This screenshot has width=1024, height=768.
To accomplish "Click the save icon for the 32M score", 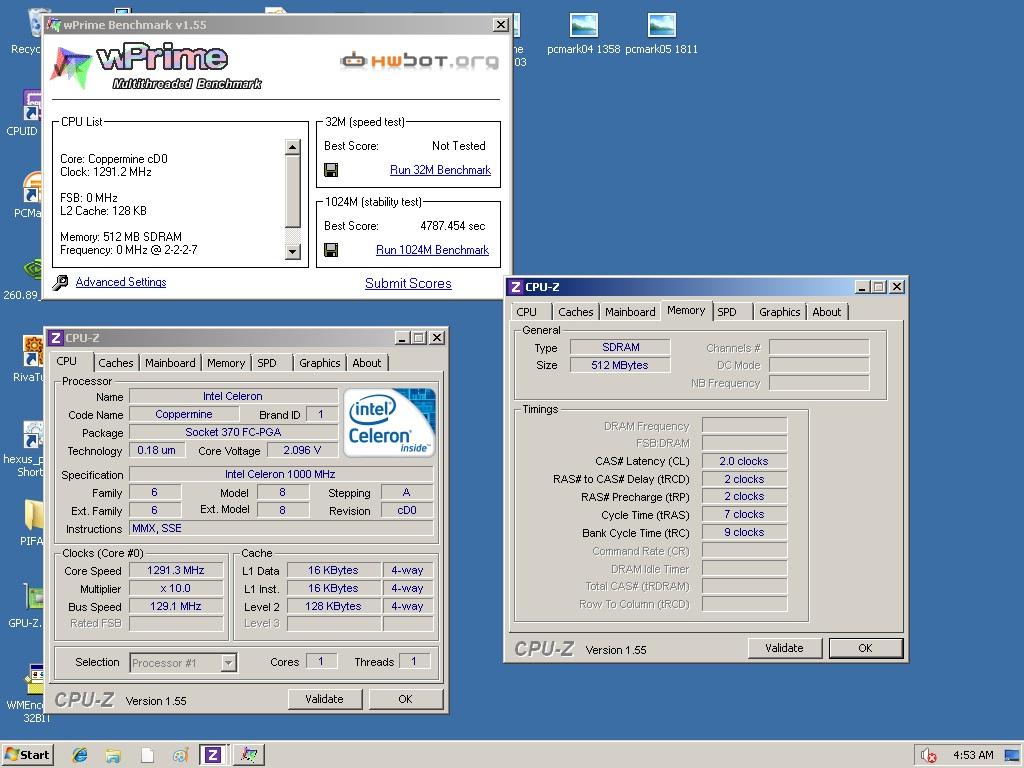I will point(331,170).
